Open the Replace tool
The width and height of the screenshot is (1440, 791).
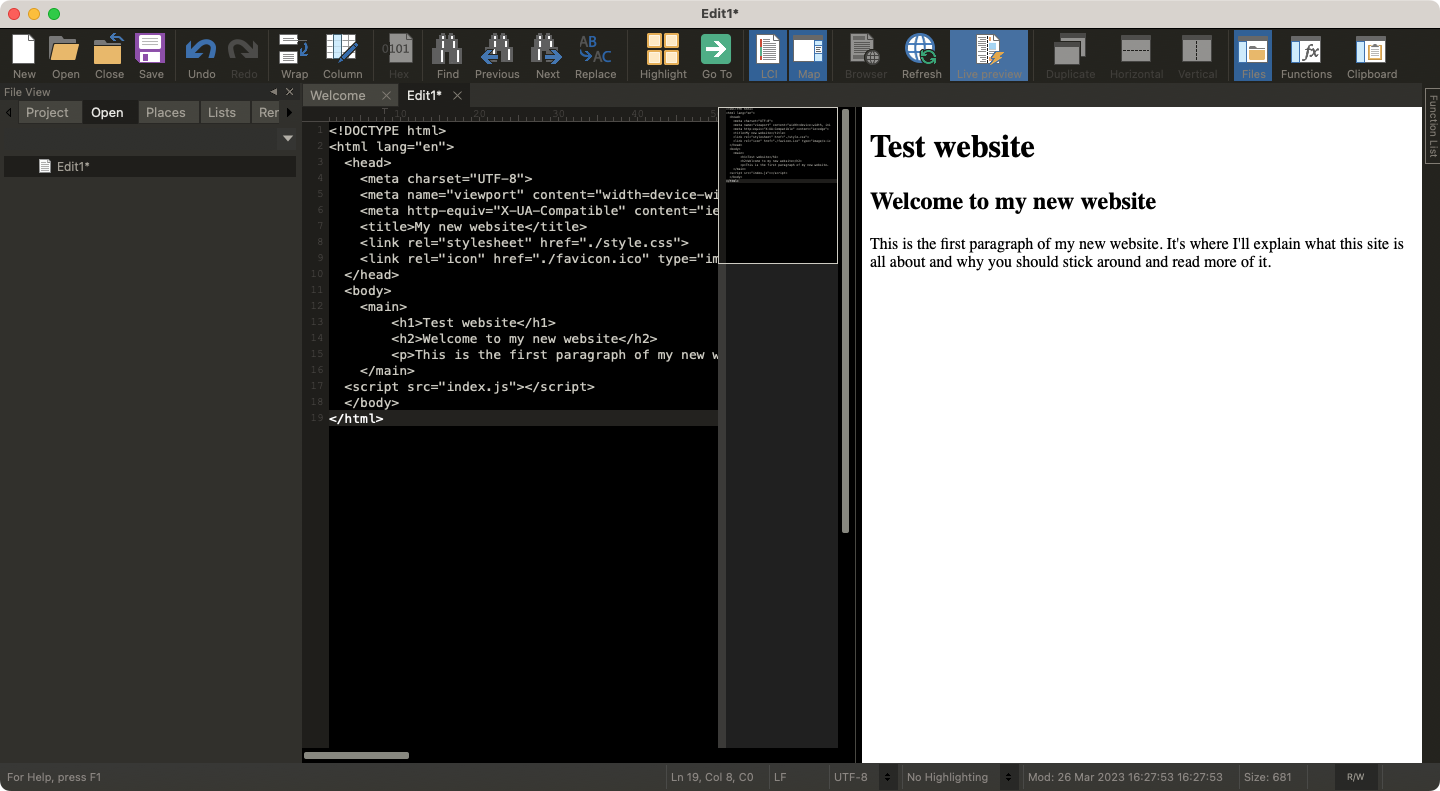(595, 56)
